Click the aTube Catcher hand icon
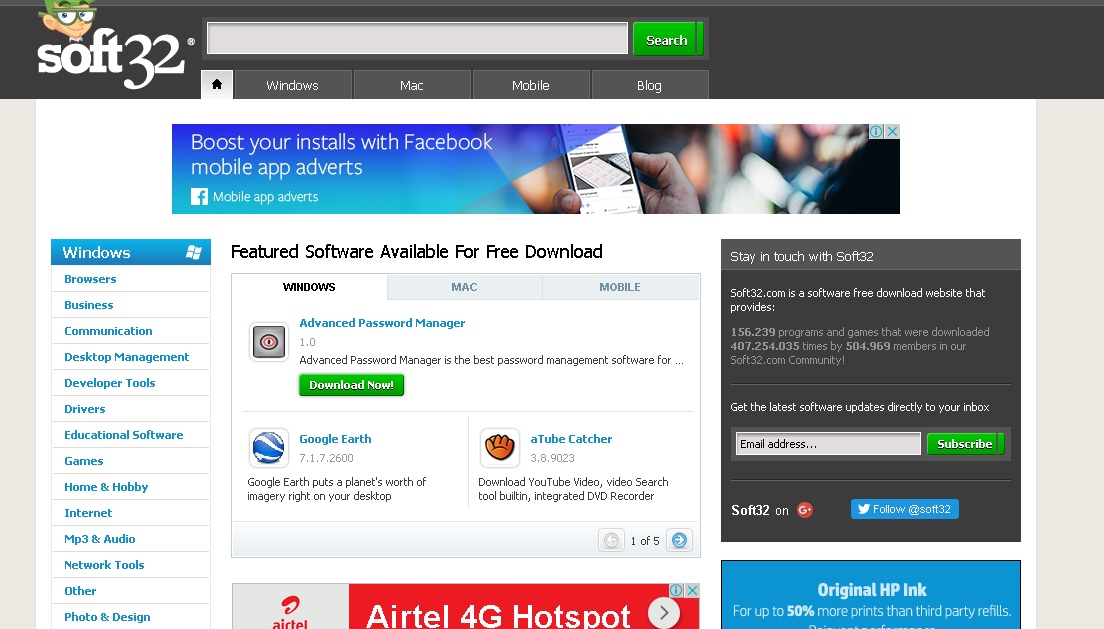1104x629 pixels. pos(498,448)
